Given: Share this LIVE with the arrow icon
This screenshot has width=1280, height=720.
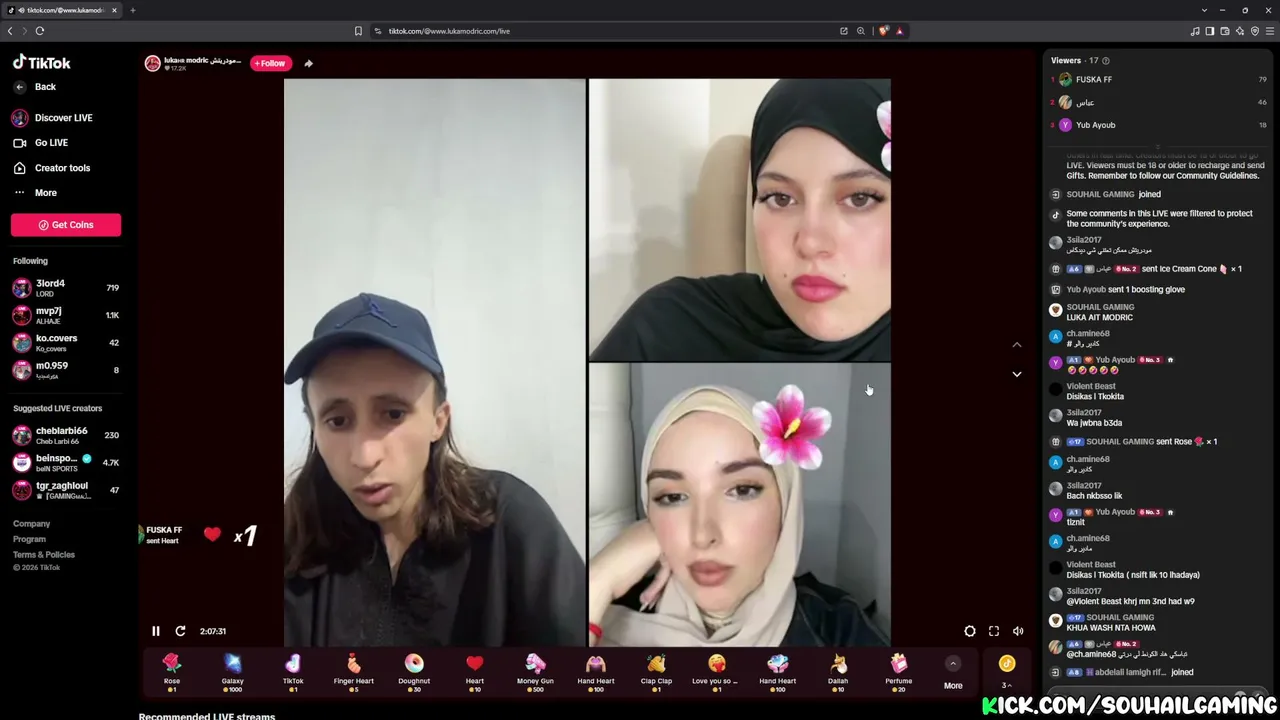Looking at the screenshot, I should [308, 63].
